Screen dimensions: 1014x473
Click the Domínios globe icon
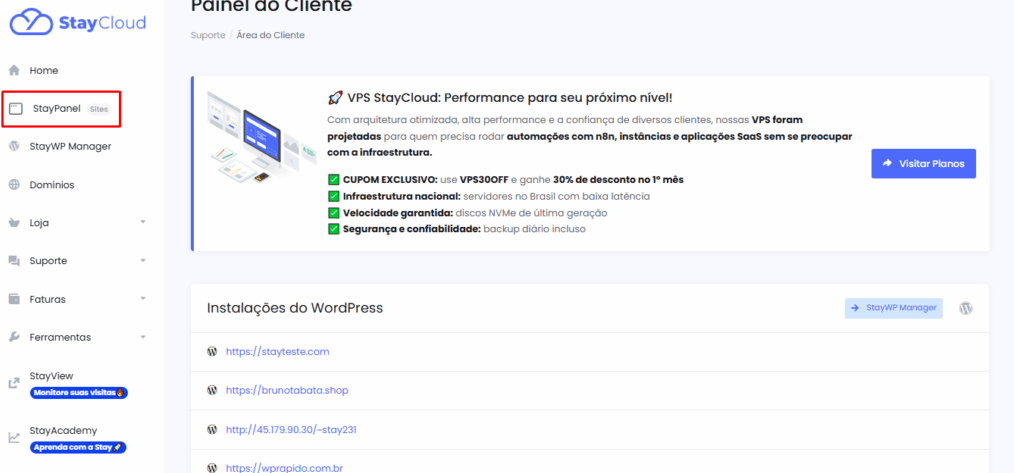click(x=14, y=185)
